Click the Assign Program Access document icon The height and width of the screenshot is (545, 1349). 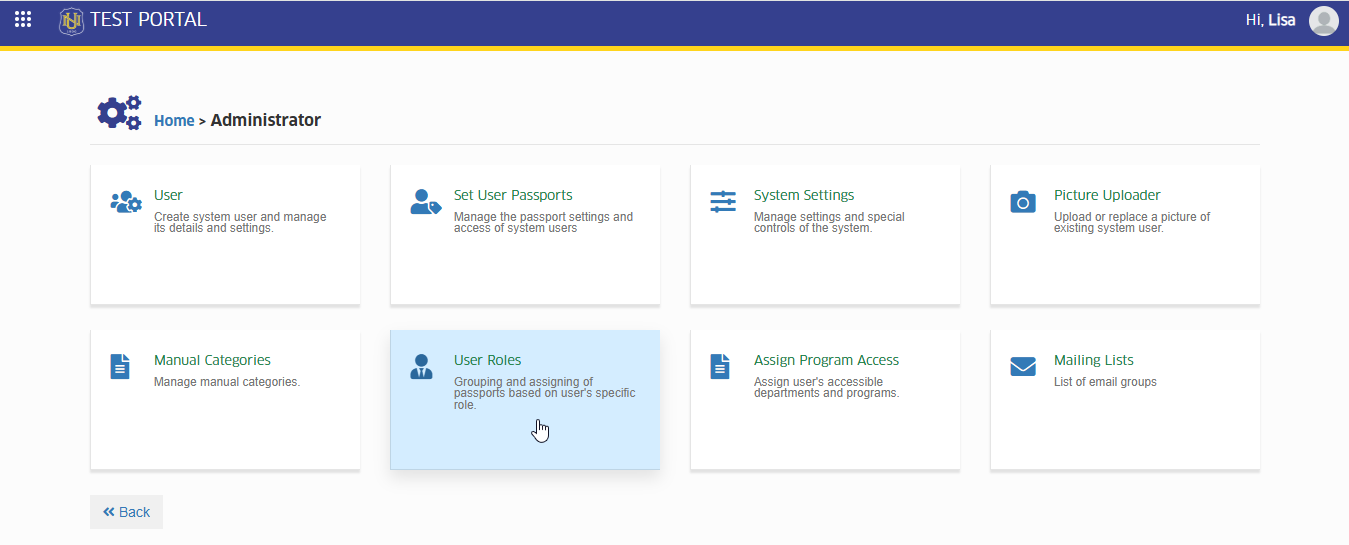[720, 367]
